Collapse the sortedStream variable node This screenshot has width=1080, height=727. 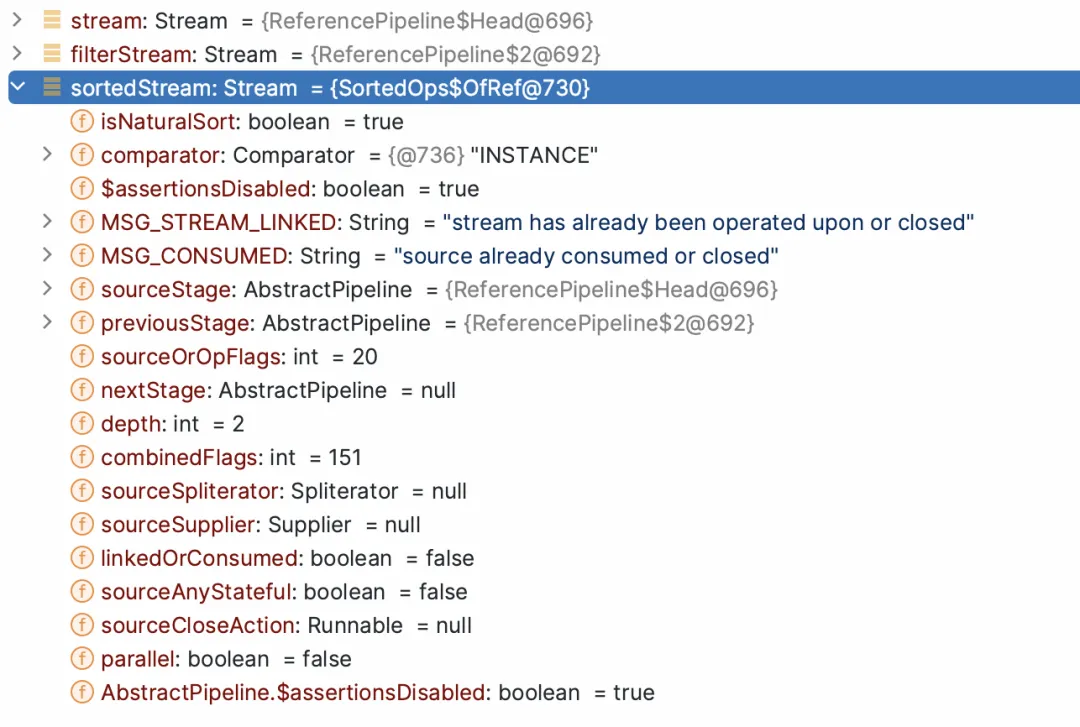[17, 88]
